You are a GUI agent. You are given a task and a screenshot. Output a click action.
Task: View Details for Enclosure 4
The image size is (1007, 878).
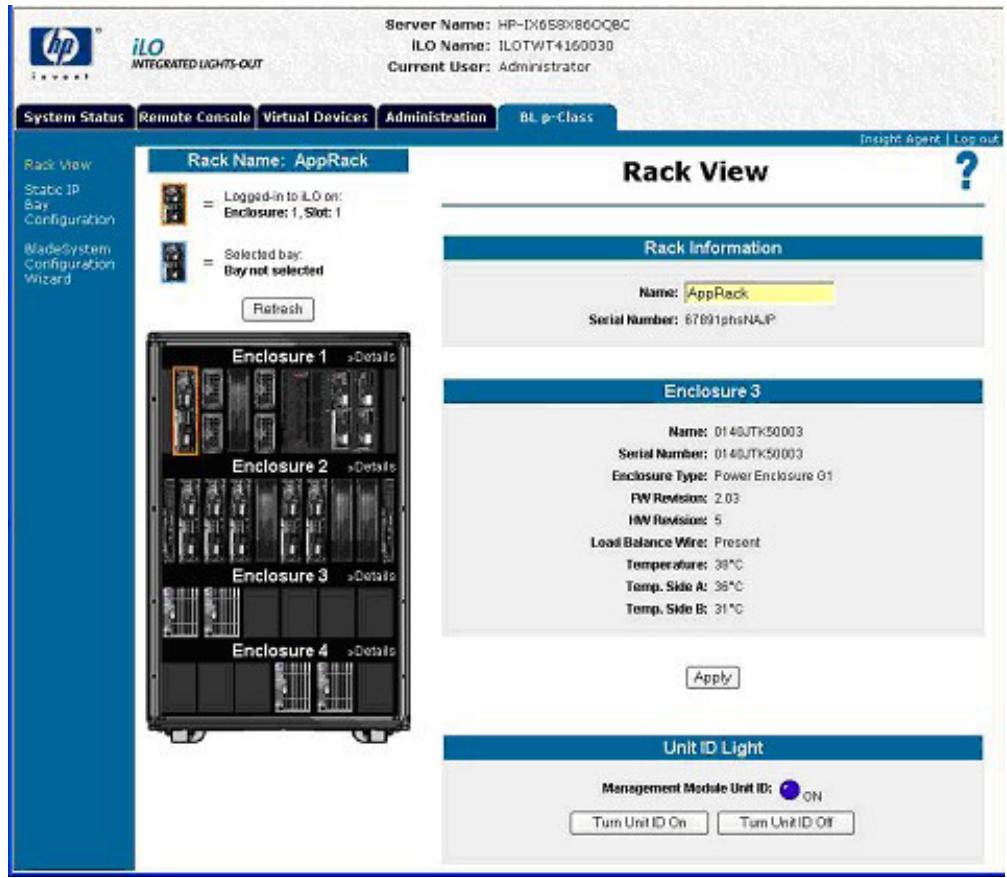point(371,651)
